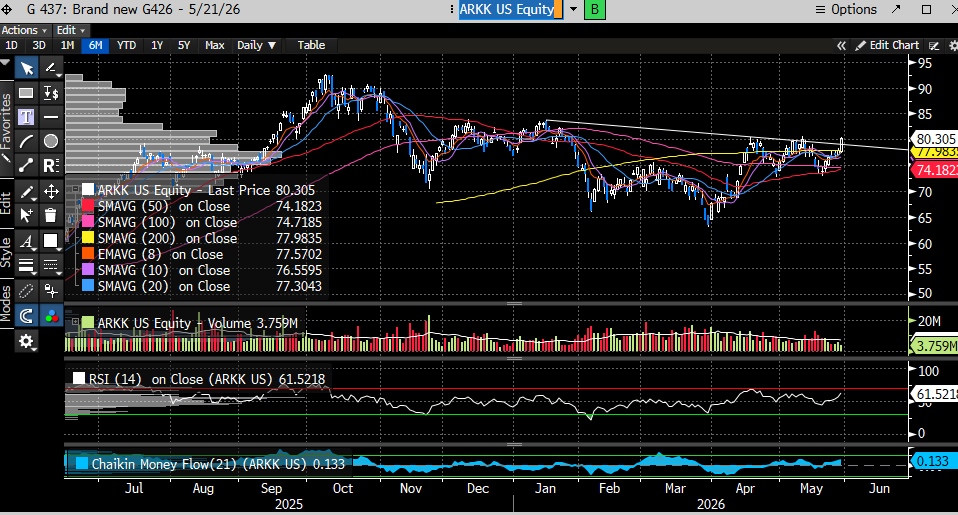Select the text annotation tool
The width and height of the screenshot is (958, 515).
coord(26,117)
